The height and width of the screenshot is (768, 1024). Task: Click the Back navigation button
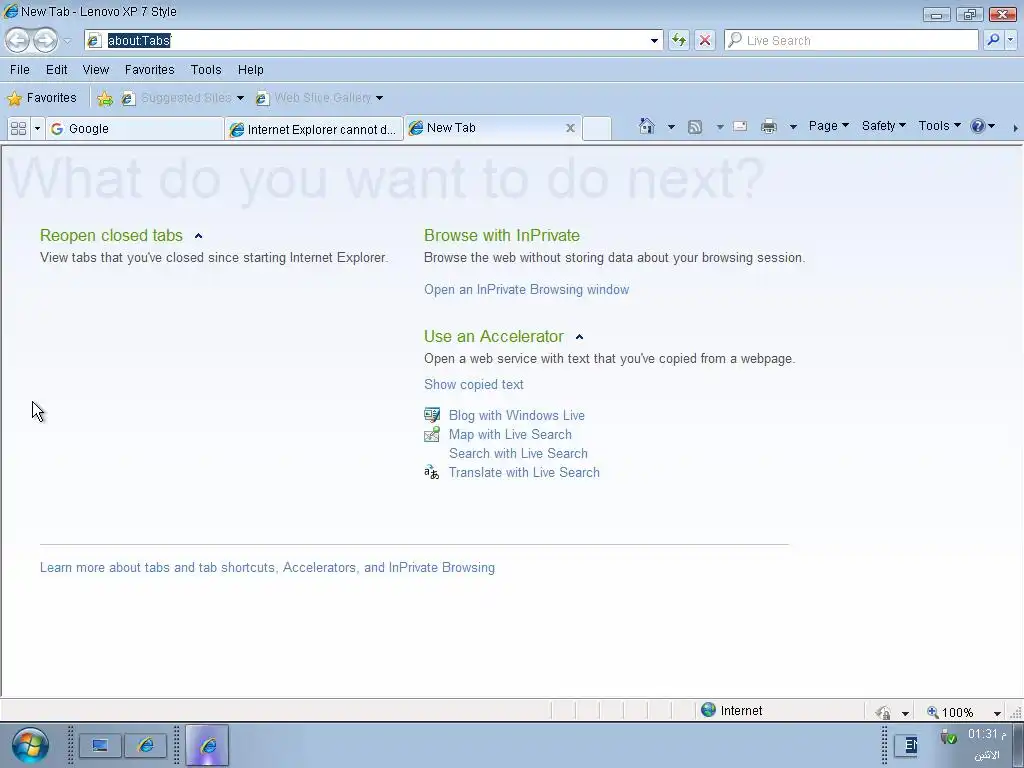[x=18, y=40]
